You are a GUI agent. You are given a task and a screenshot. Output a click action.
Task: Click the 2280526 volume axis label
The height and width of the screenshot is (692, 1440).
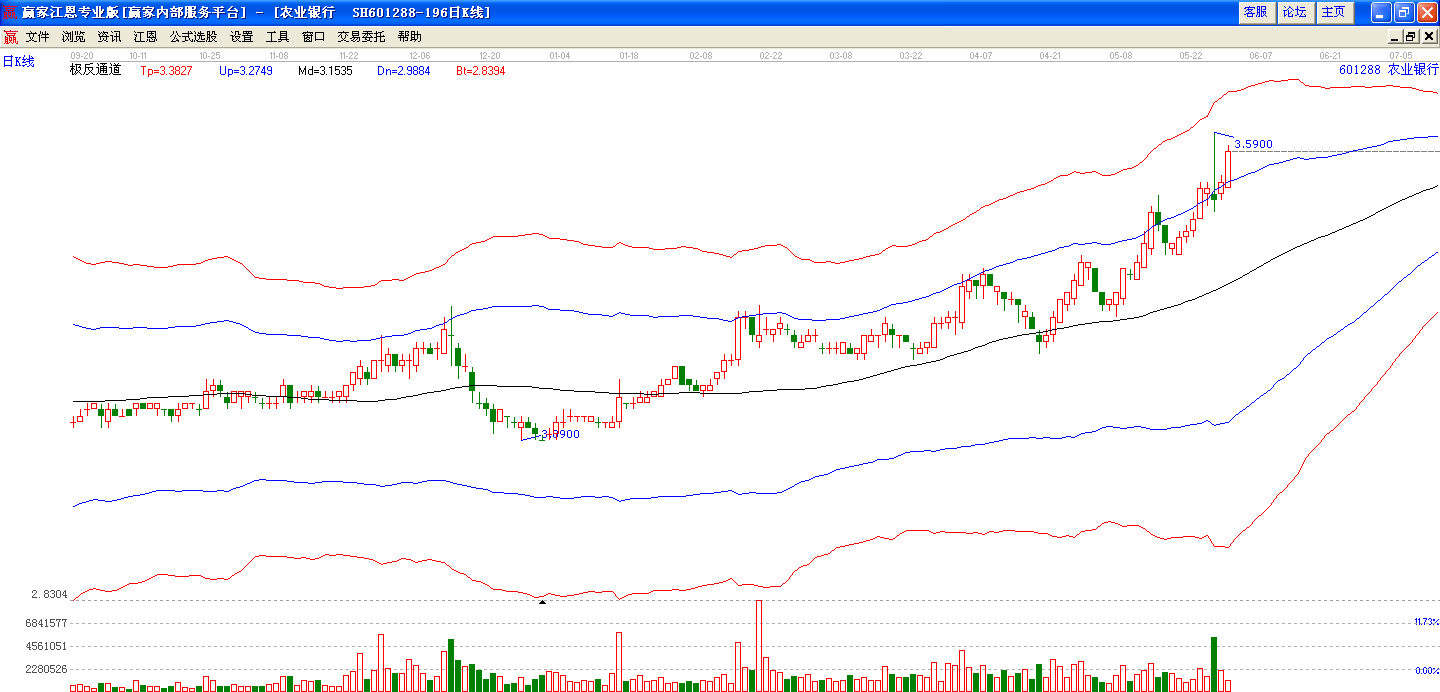click(47, 670)
